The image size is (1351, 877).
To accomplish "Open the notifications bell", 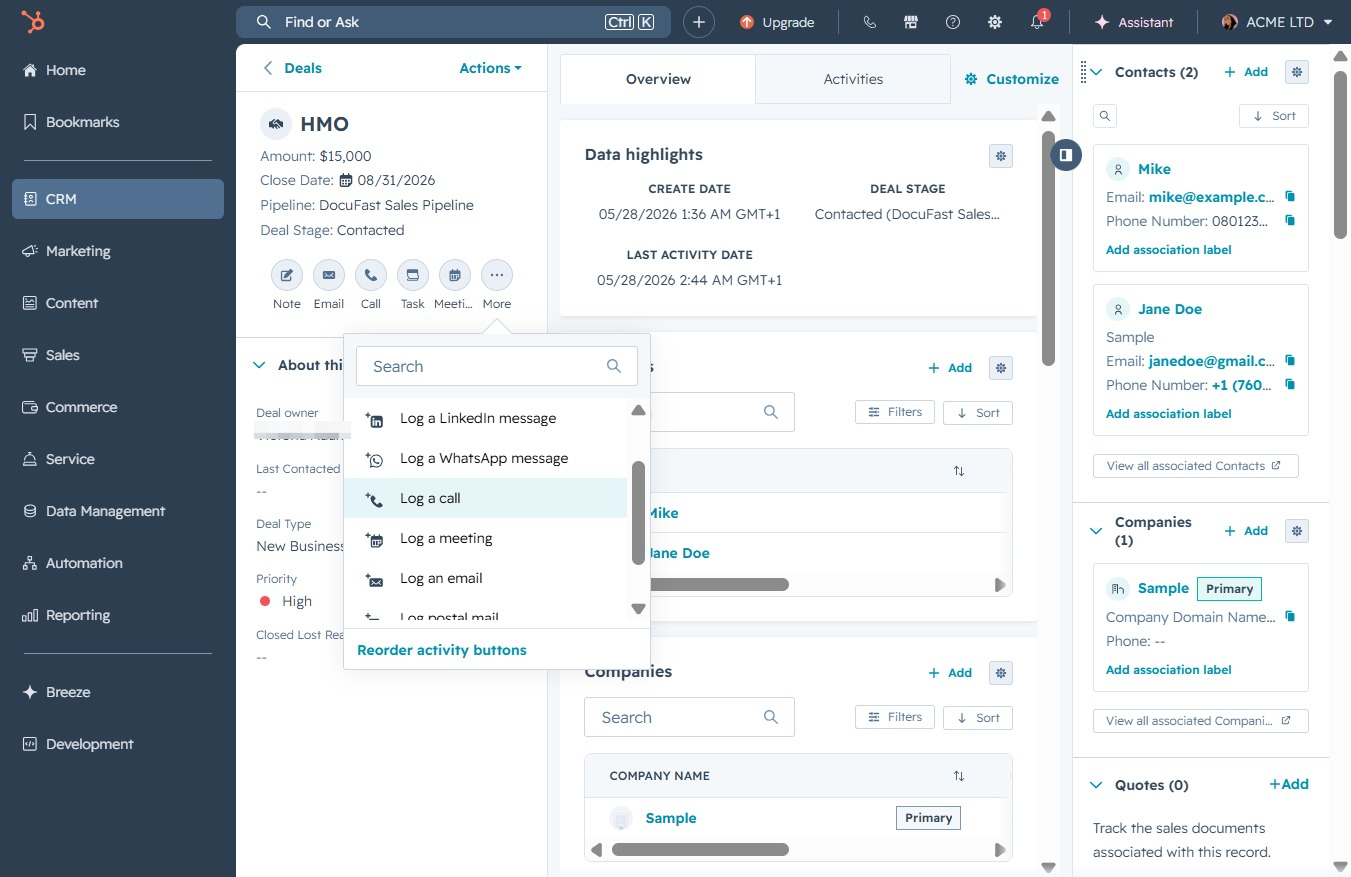I will click(1037, 22).
